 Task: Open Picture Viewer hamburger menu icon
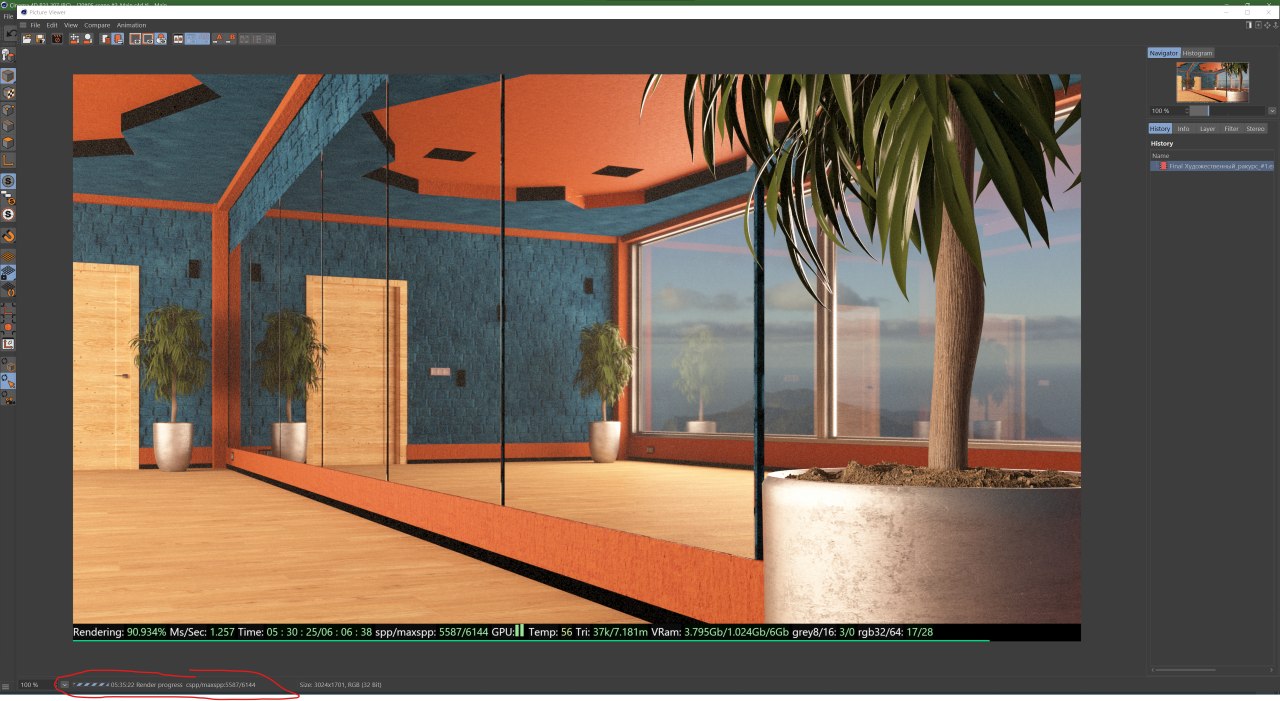[x=23, y=25]
